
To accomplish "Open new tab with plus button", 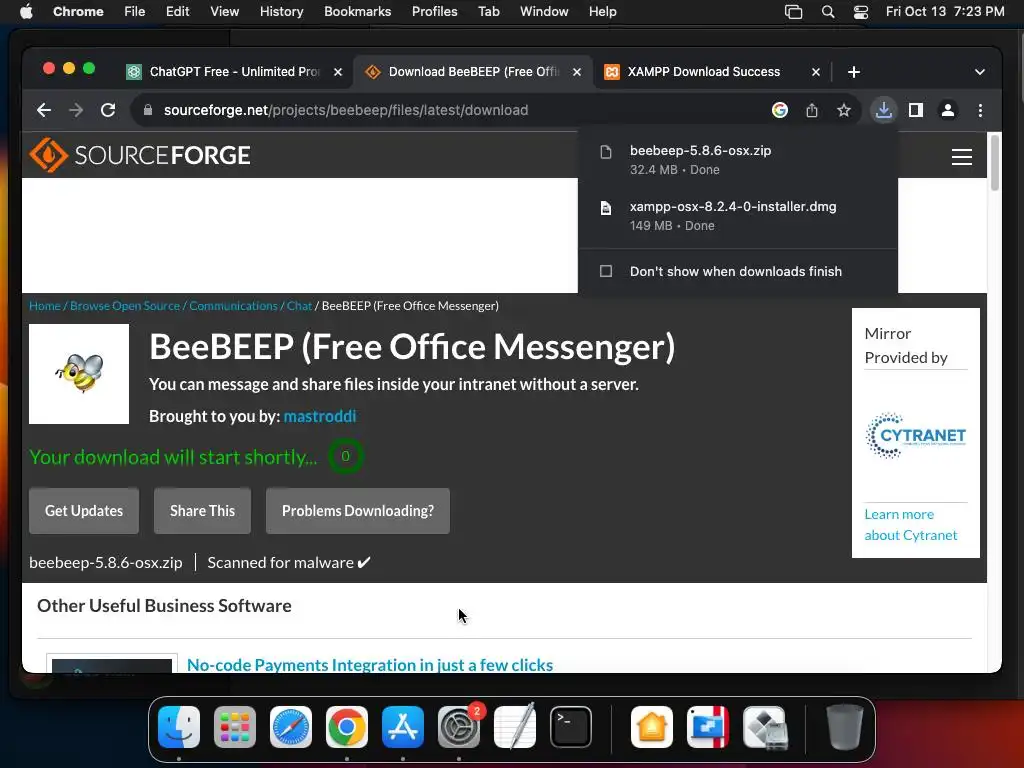I will coord(854,72).
